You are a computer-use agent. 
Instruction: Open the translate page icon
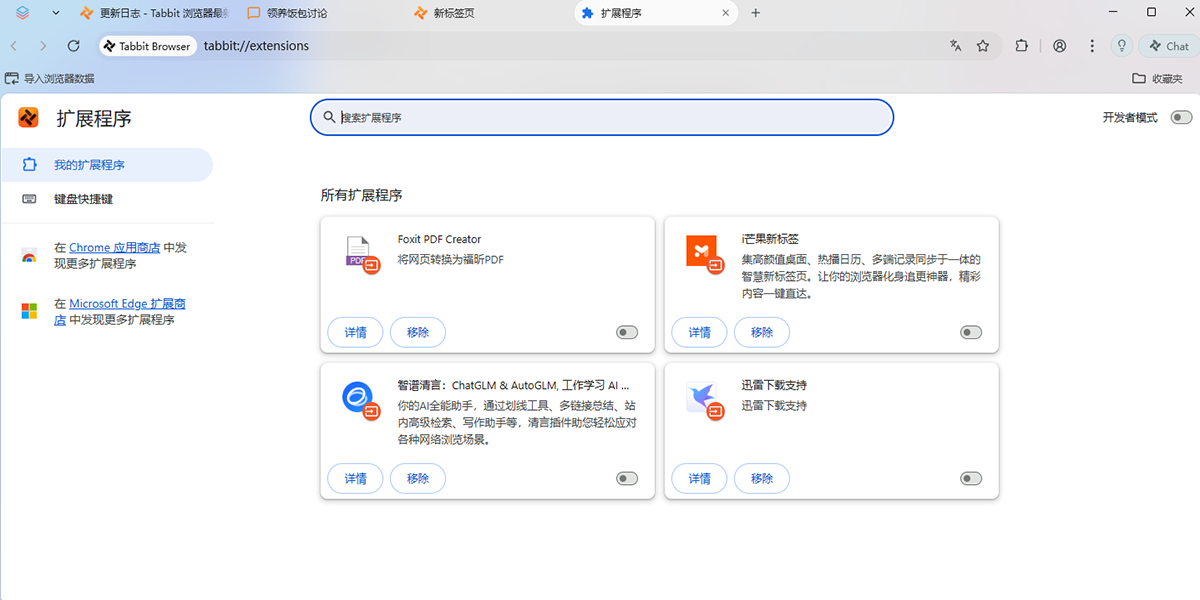(956, 46)
